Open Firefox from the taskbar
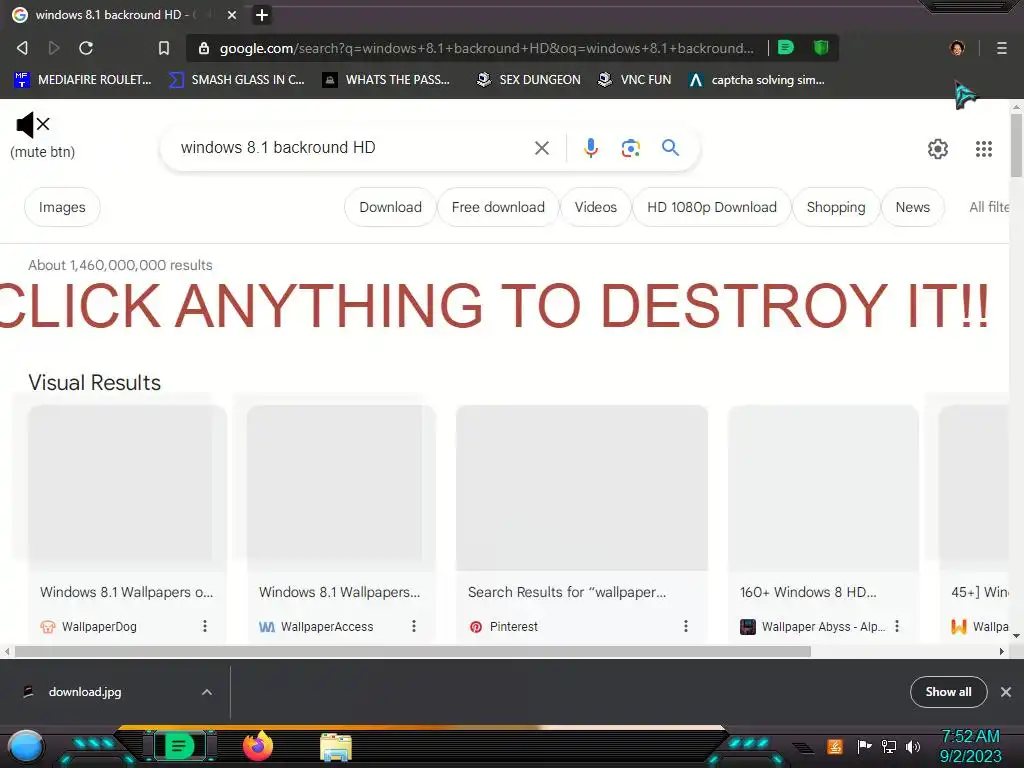Screen dimensions: 1024x768 258,746
